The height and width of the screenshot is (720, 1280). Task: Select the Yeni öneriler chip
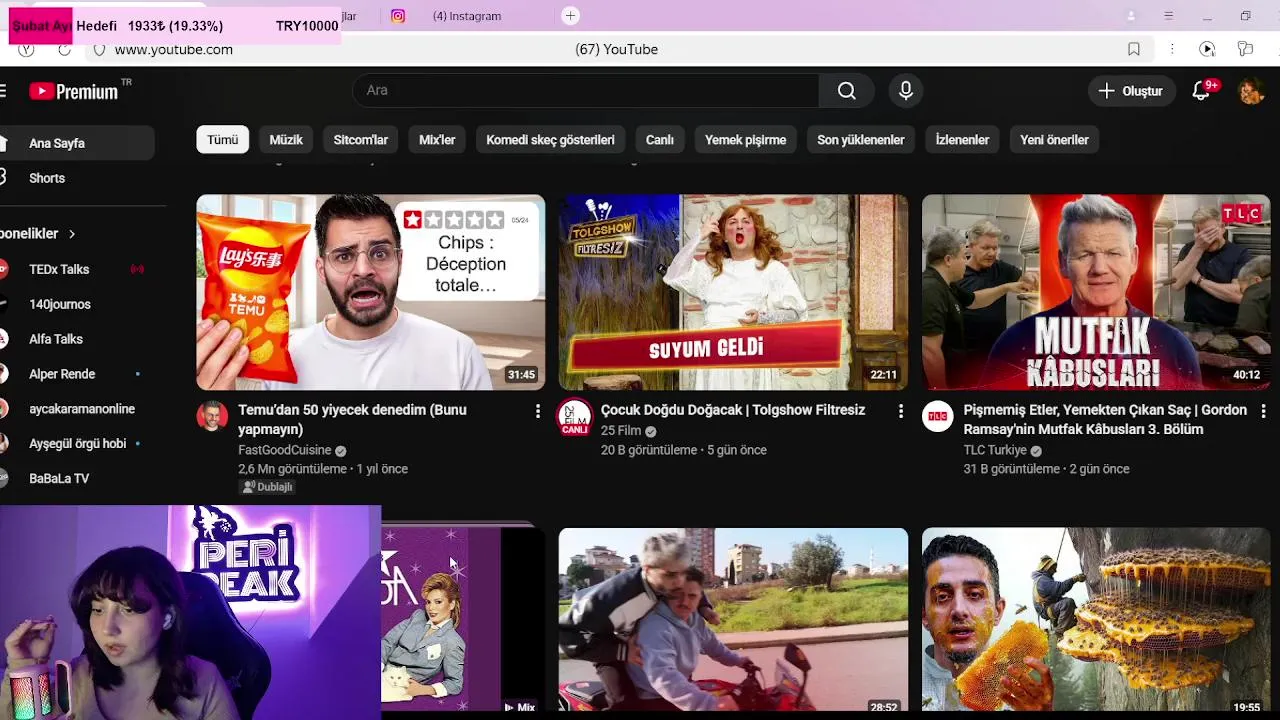tap(1055, 140)
